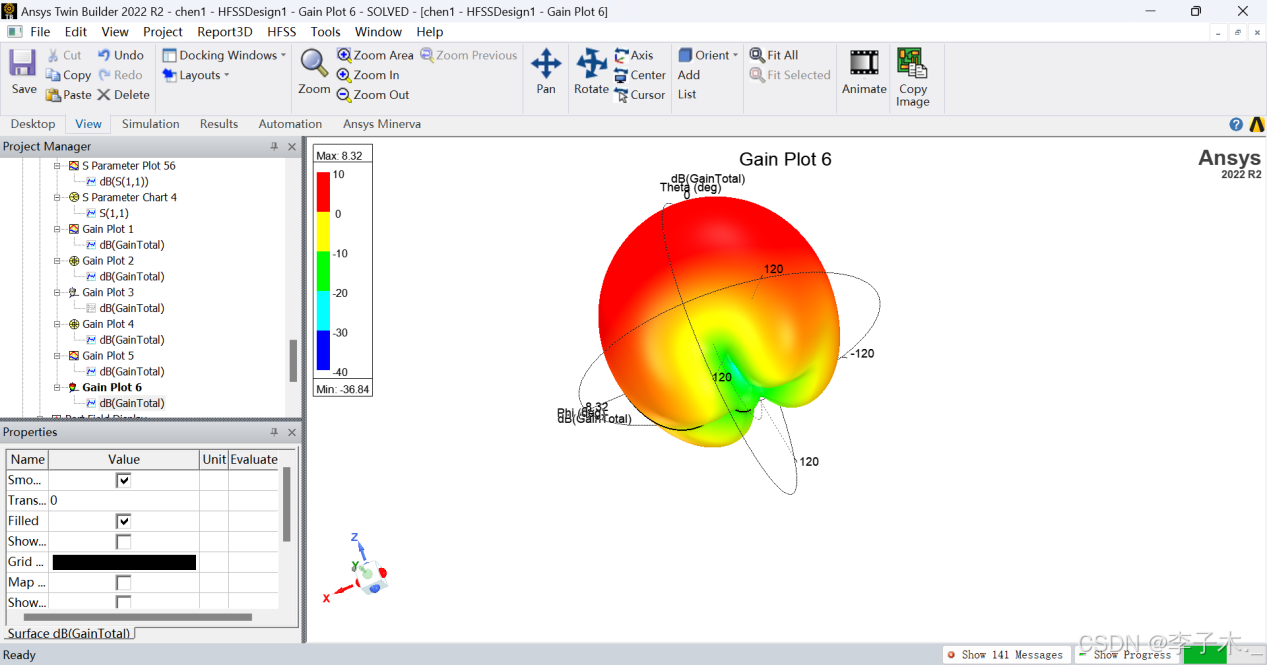Select the Rotate tool
The height and width of the screenshot is (665, 1267).
coord(591,70)
